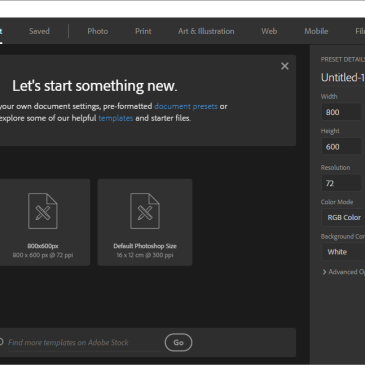The width and height of the screenshot is (365, 365).
Task: Switch to the Saved tab
Action: (39, 31)
